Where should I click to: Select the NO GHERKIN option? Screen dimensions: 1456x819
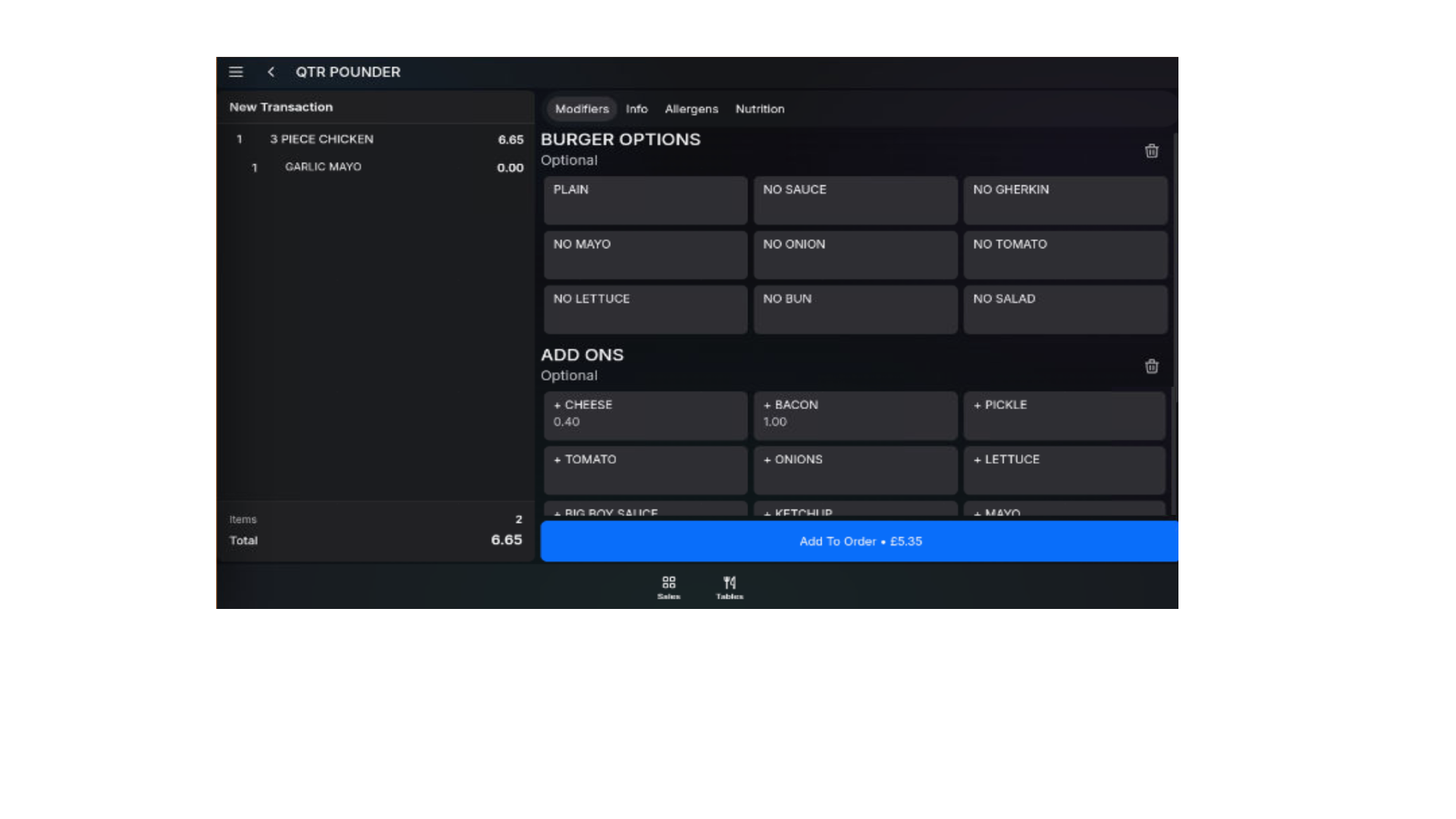[1065, 200]
